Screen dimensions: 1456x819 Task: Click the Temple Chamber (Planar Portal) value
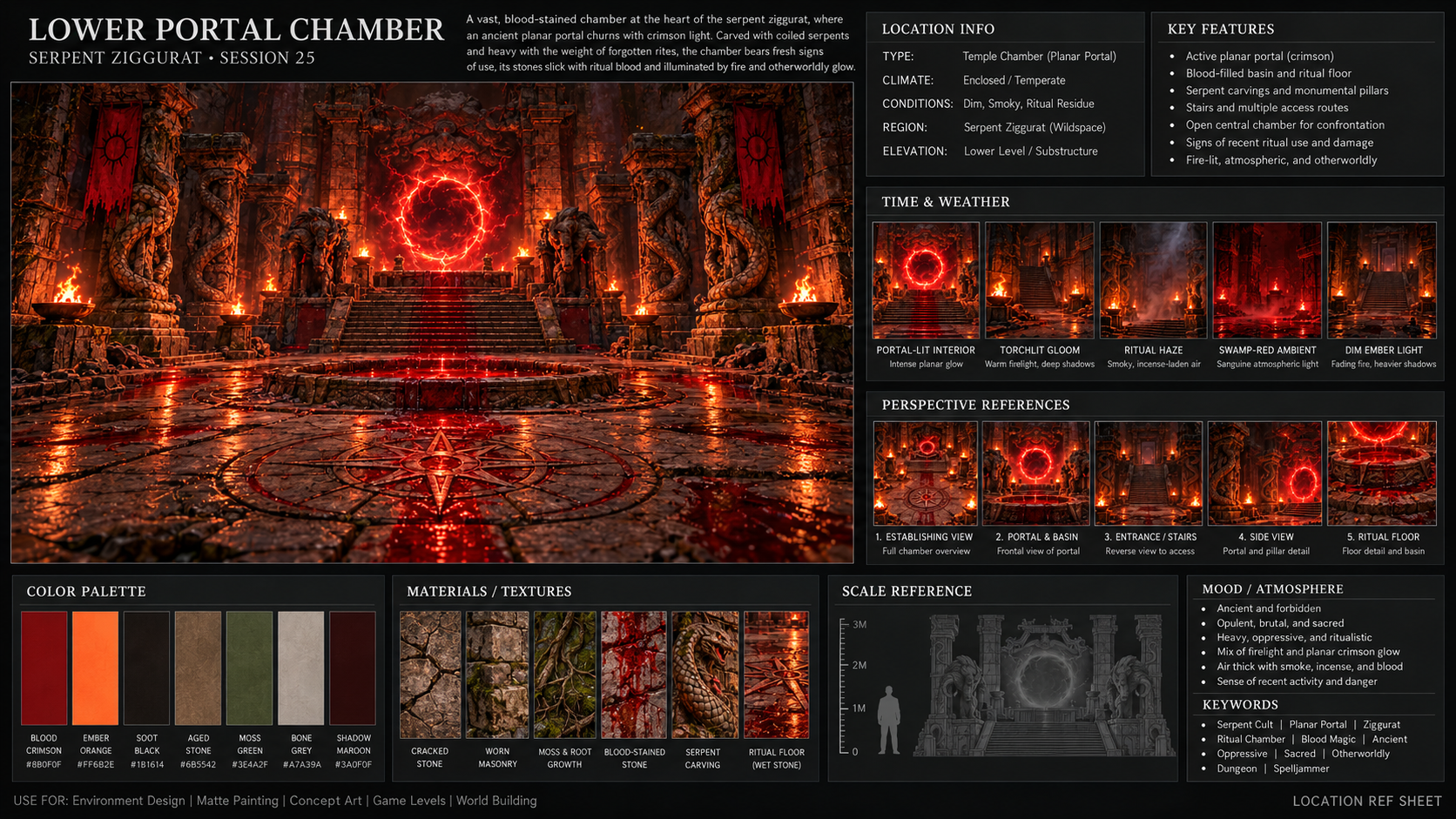[1039, 57]
